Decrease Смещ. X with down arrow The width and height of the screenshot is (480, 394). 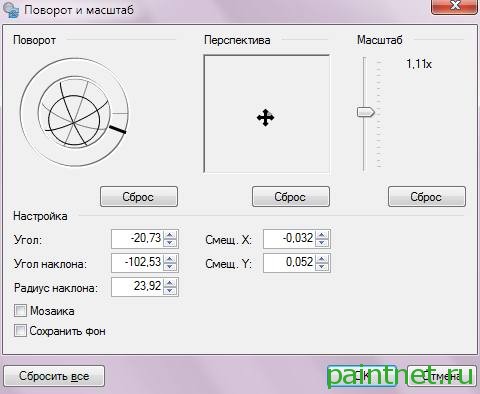(322, 243)
